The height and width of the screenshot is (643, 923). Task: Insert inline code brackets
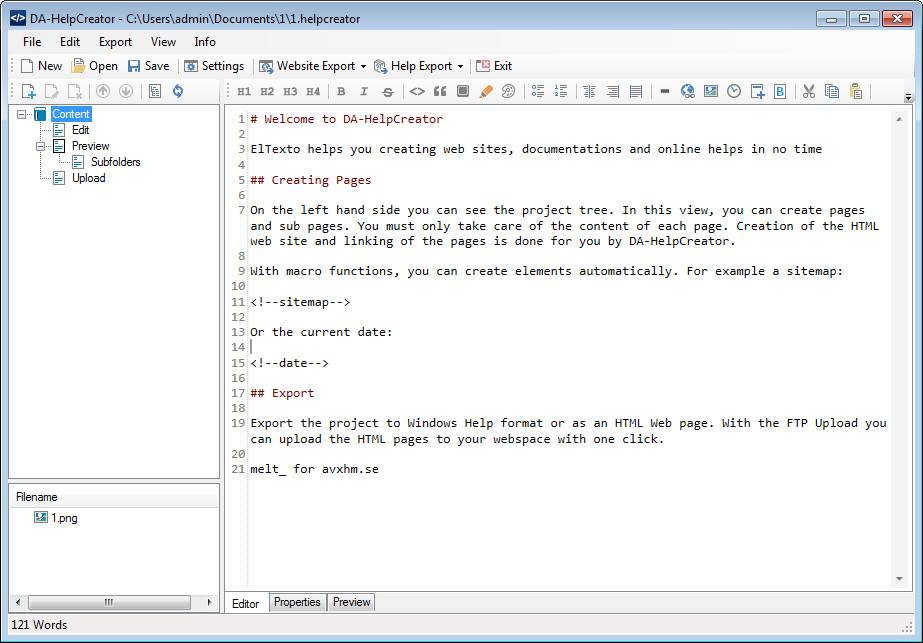[417, 91]
